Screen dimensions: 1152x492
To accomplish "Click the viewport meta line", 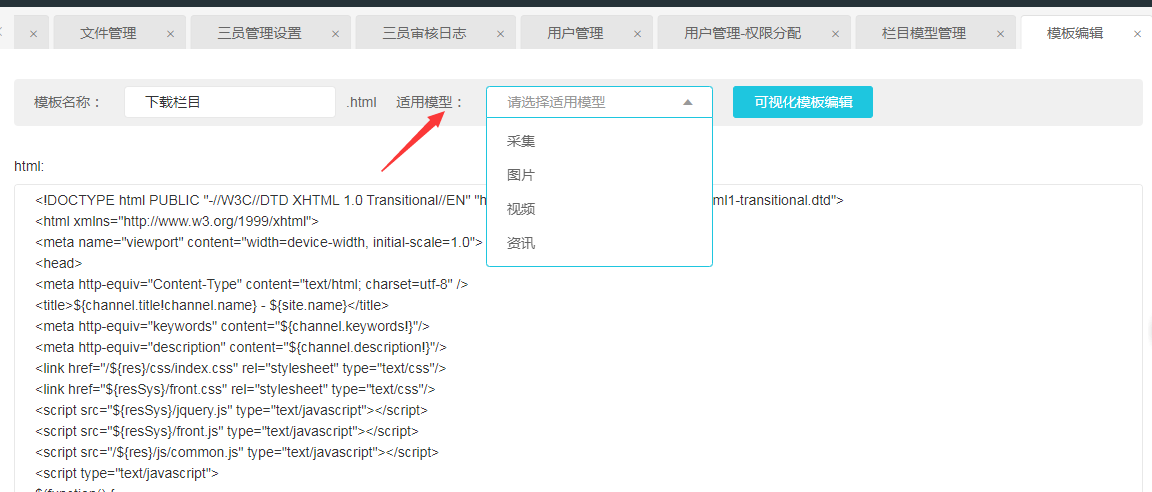I will click(x=259, y=242).
